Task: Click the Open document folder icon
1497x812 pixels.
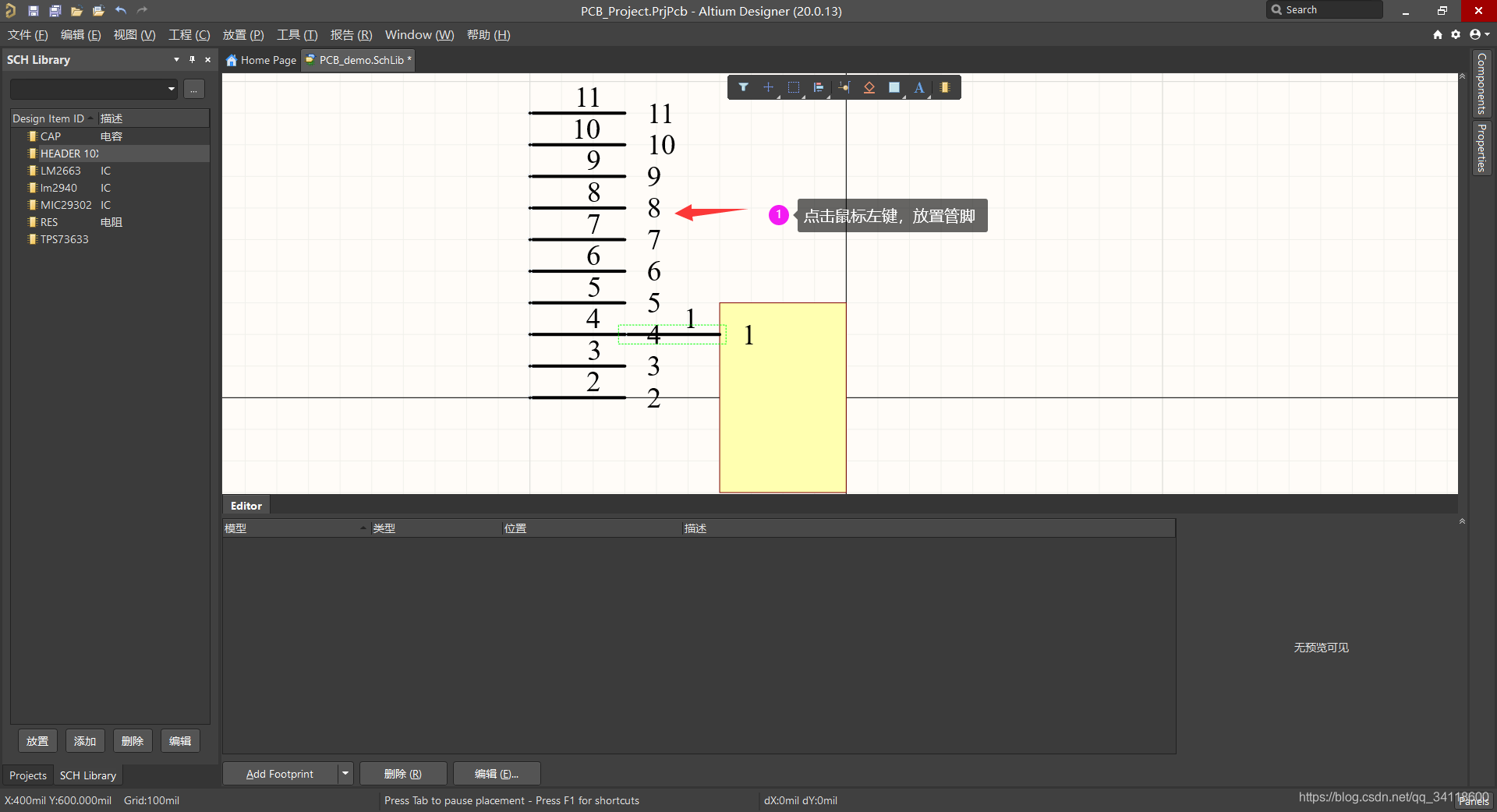Action: coord(76,11)
